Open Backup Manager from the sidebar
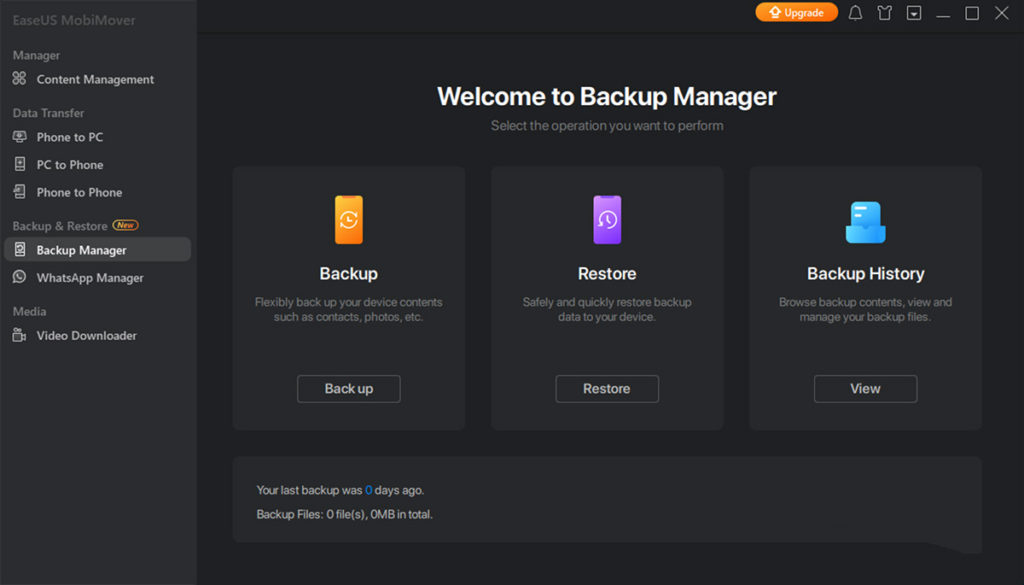 pyautogui.click(x=97, y=249)
